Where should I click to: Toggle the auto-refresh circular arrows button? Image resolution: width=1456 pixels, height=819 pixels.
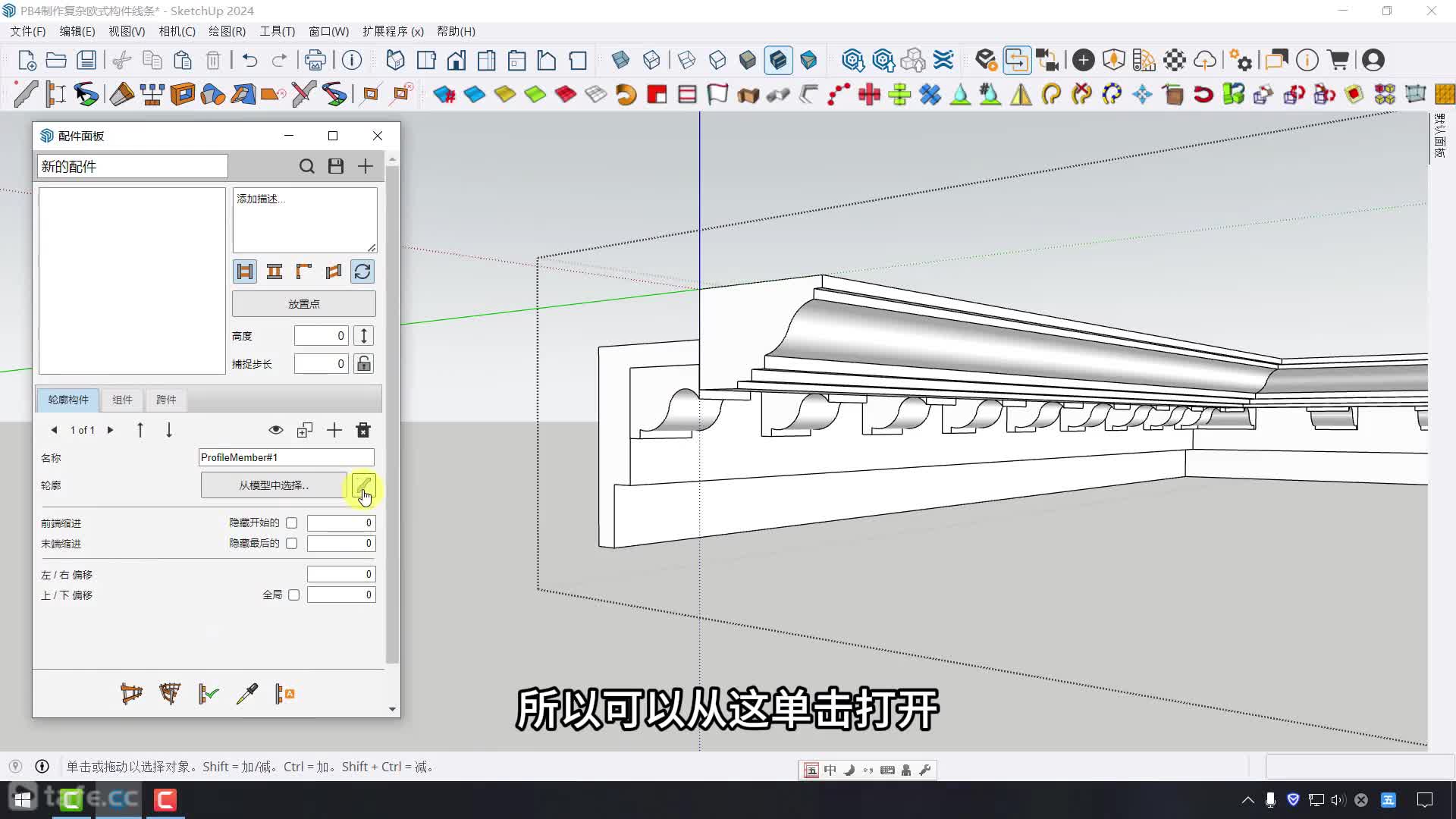point(362,271)
